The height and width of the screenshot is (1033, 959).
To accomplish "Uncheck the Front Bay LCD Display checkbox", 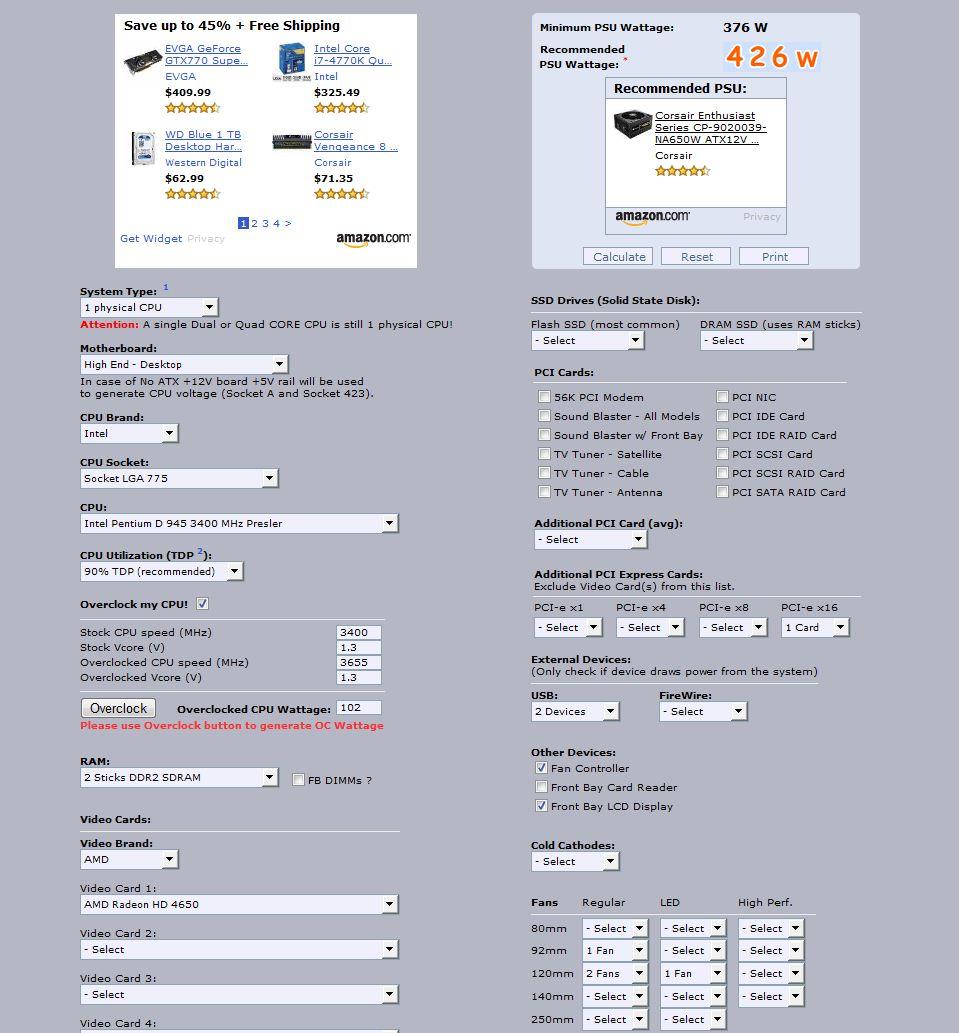I will (x=541, y=806).
